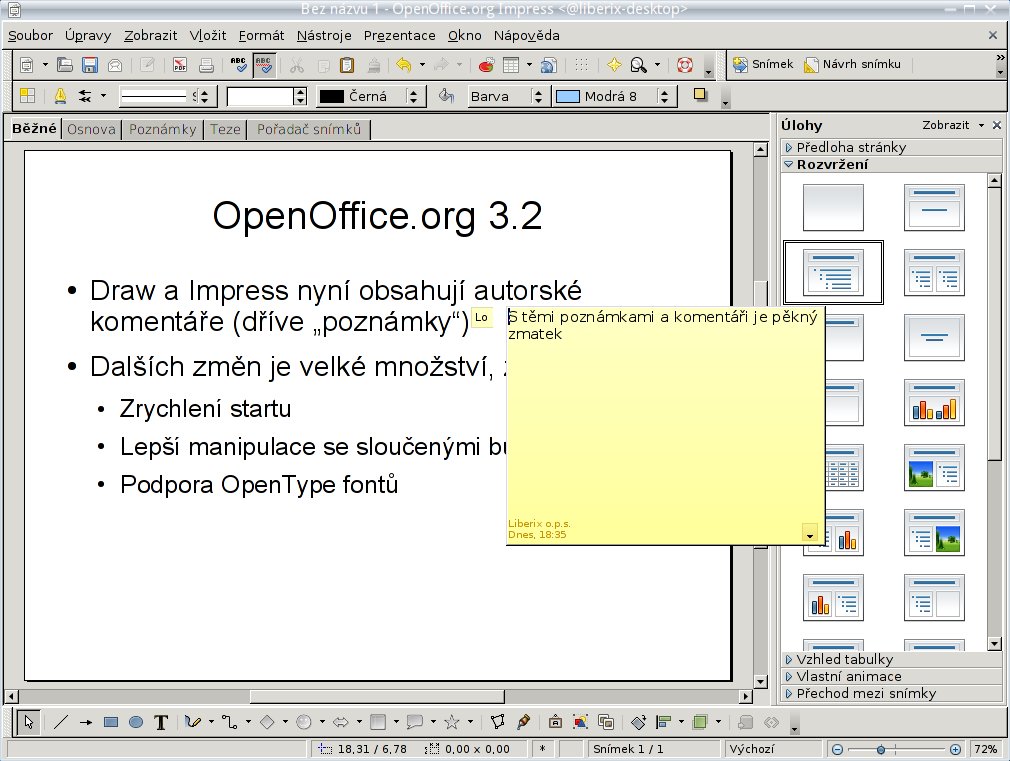
Task: Choose the Selection arrow tool
Action: pyautogui.click(x=28, y=722)
